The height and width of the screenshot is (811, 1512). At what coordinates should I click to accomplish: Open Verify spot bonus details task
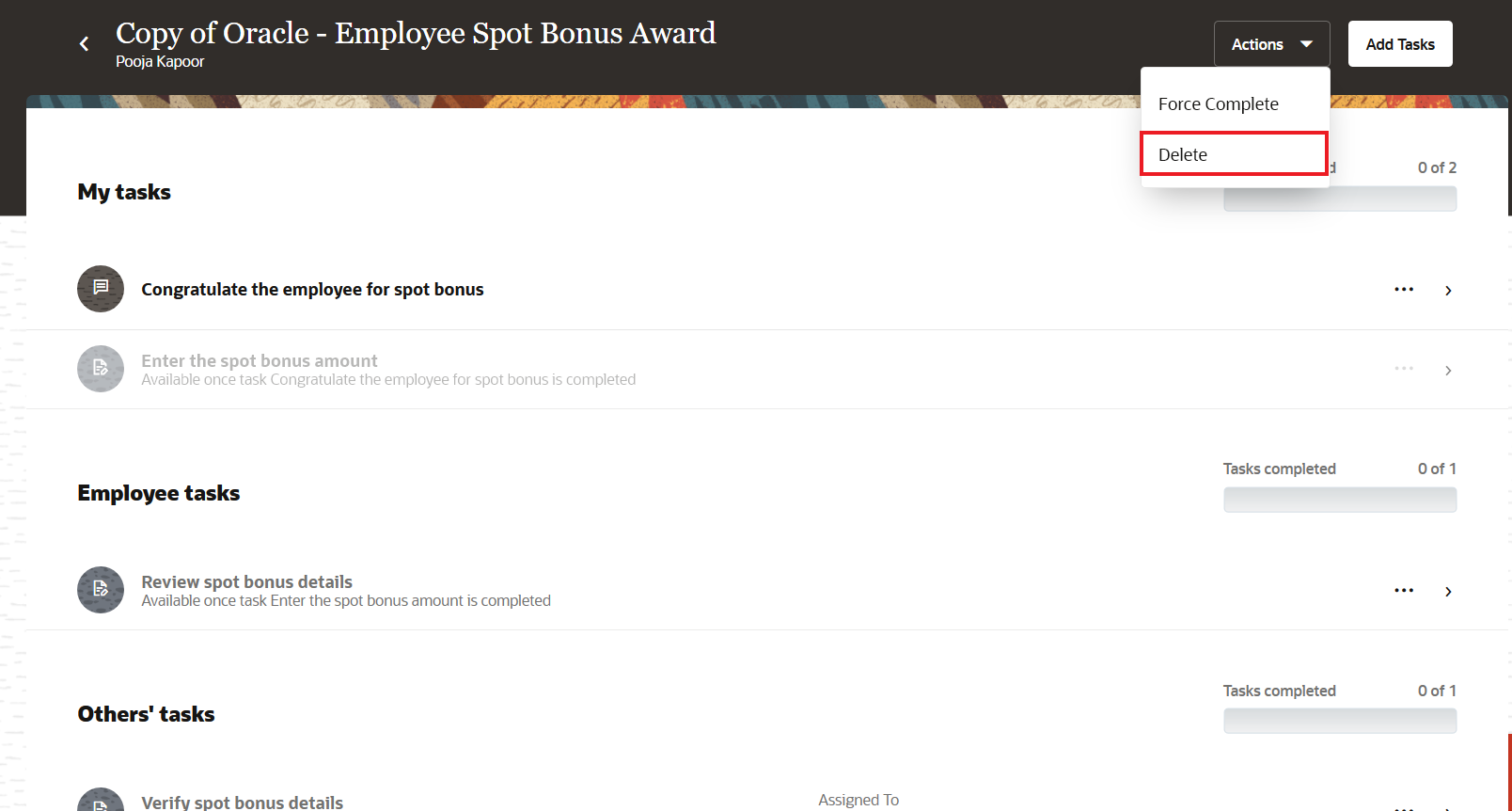pos(243,802)
